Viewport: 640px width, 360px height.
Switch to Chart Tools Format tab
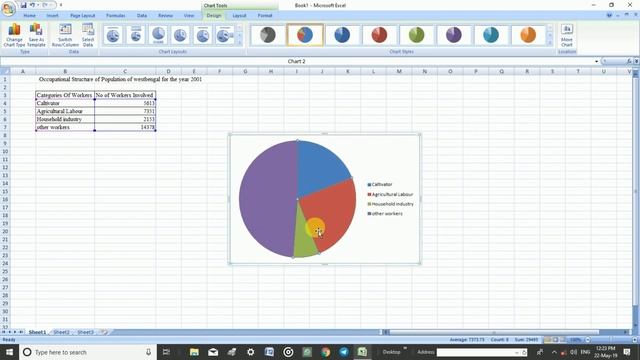click(265, 16)
